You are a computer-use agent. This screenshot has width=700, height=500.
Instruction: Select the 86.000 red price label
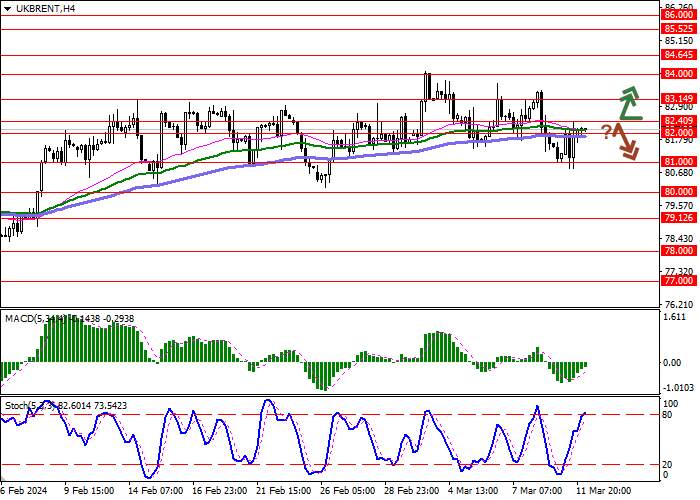point(679,15)
